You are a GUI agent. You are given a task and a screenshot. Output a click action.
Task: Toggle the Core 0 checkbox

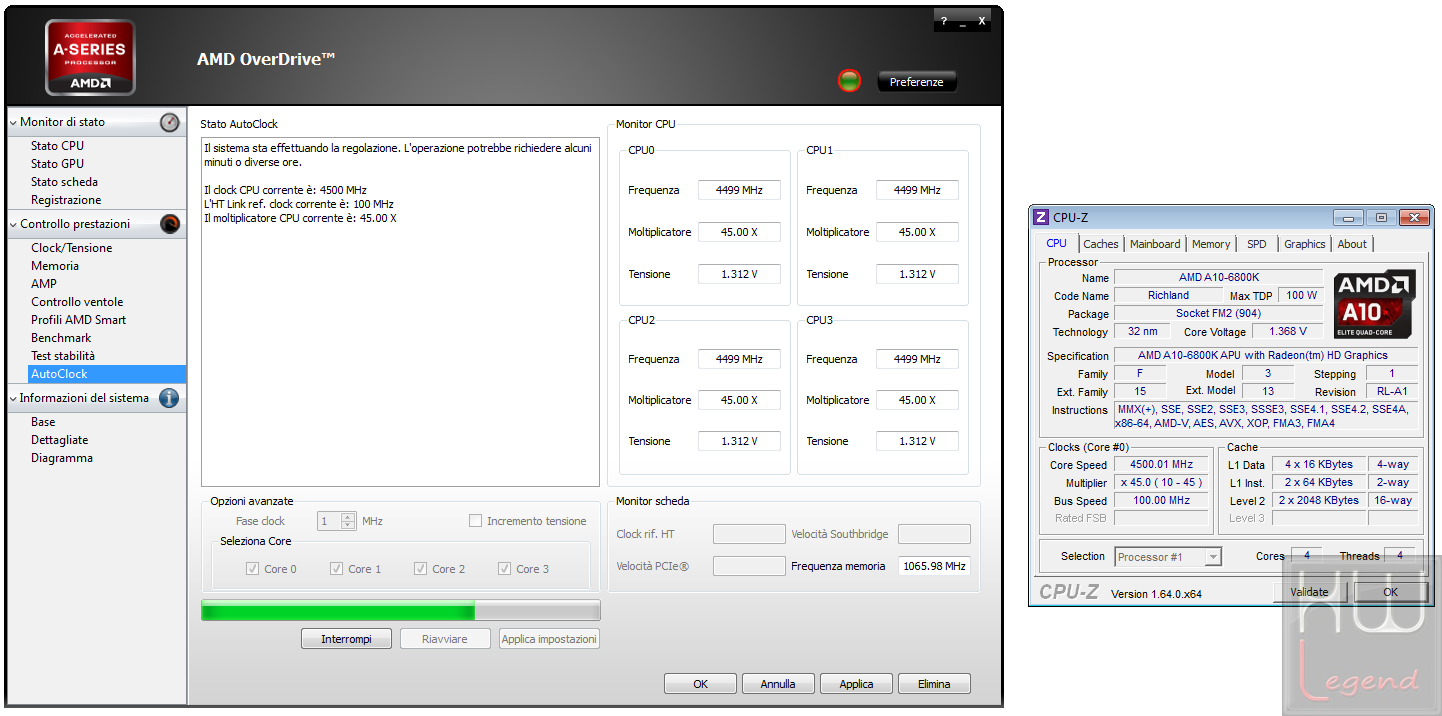252,569
